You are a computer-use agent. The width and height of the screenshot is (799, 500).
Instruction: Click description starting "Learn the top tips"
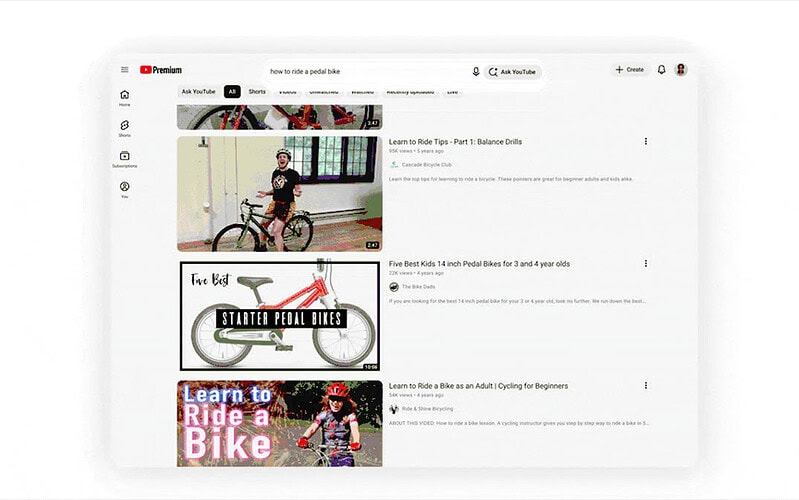click(511, 179)
